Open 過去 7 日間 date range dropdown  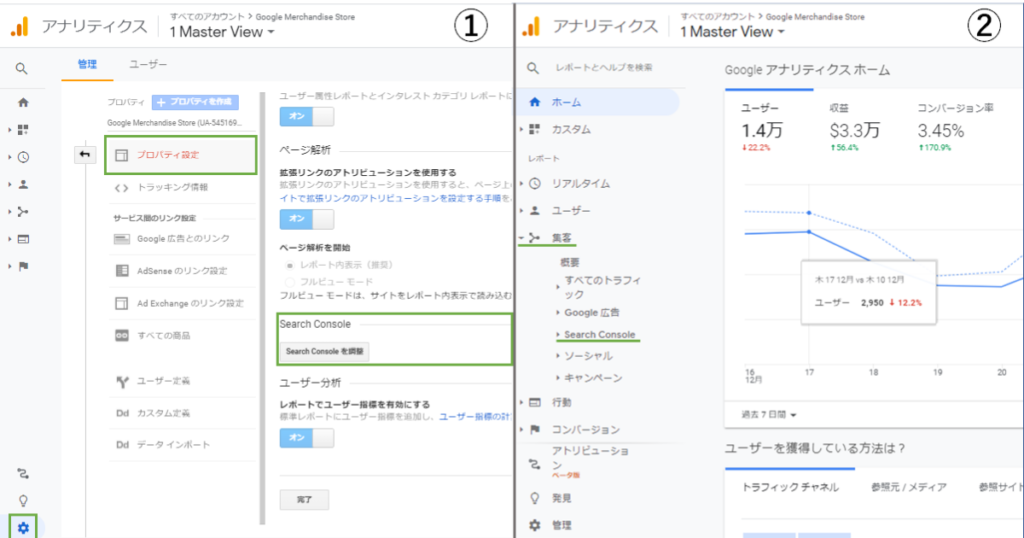[x=769, y=415]
